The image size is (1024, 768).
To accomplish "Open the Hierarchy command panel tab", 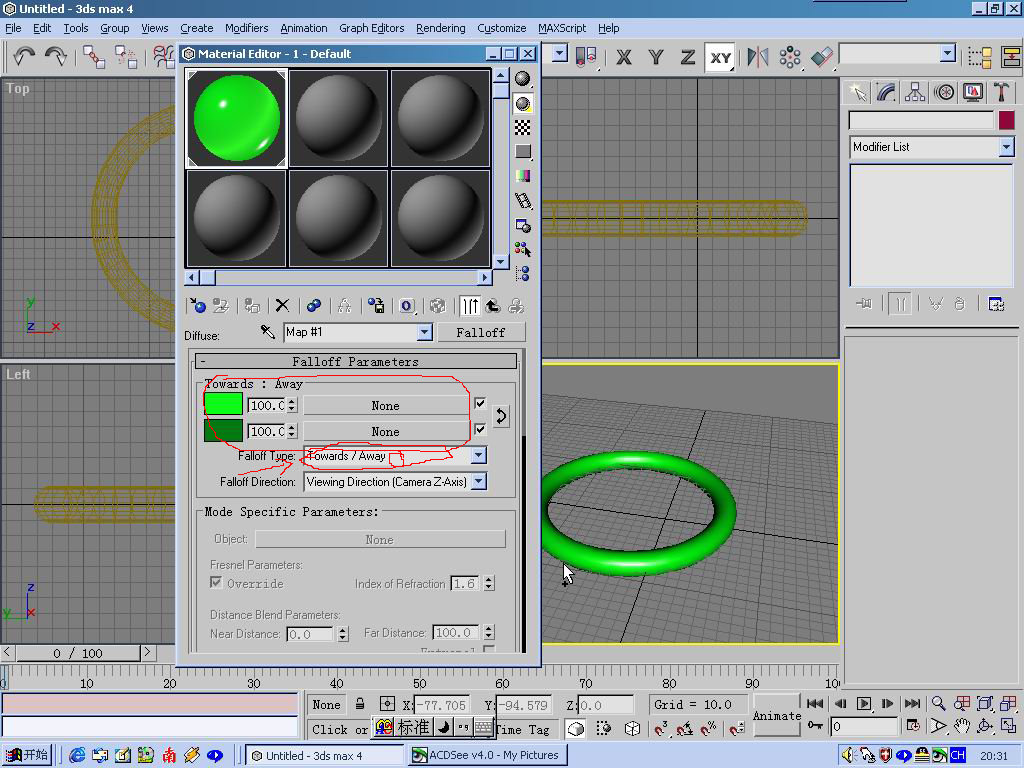I will [x=915, y=93].
